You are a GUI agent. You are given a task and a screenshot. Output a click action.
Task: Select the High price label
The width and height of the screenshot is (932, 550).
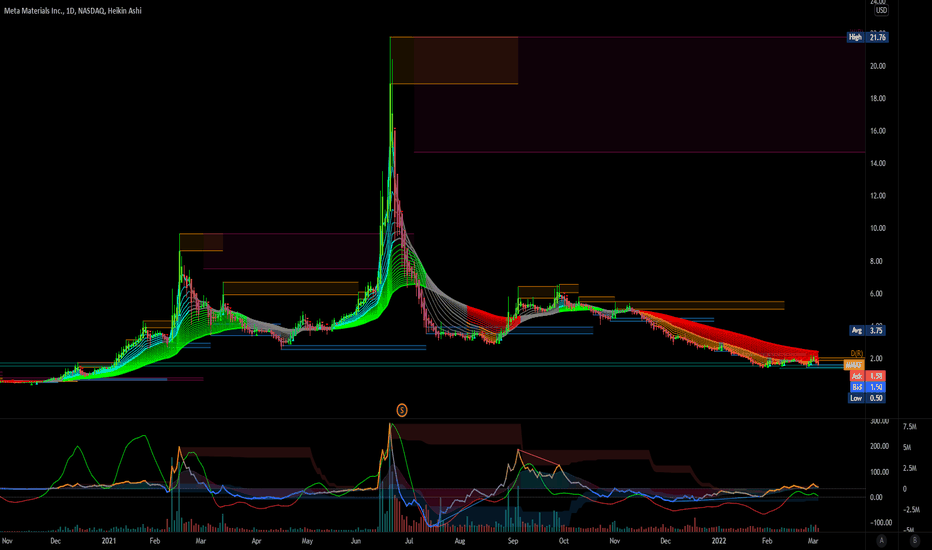tap(855, 37)
